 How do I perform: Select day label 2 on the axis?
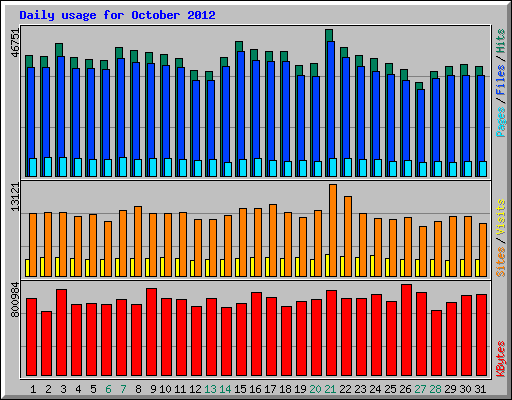coord(48,389)
